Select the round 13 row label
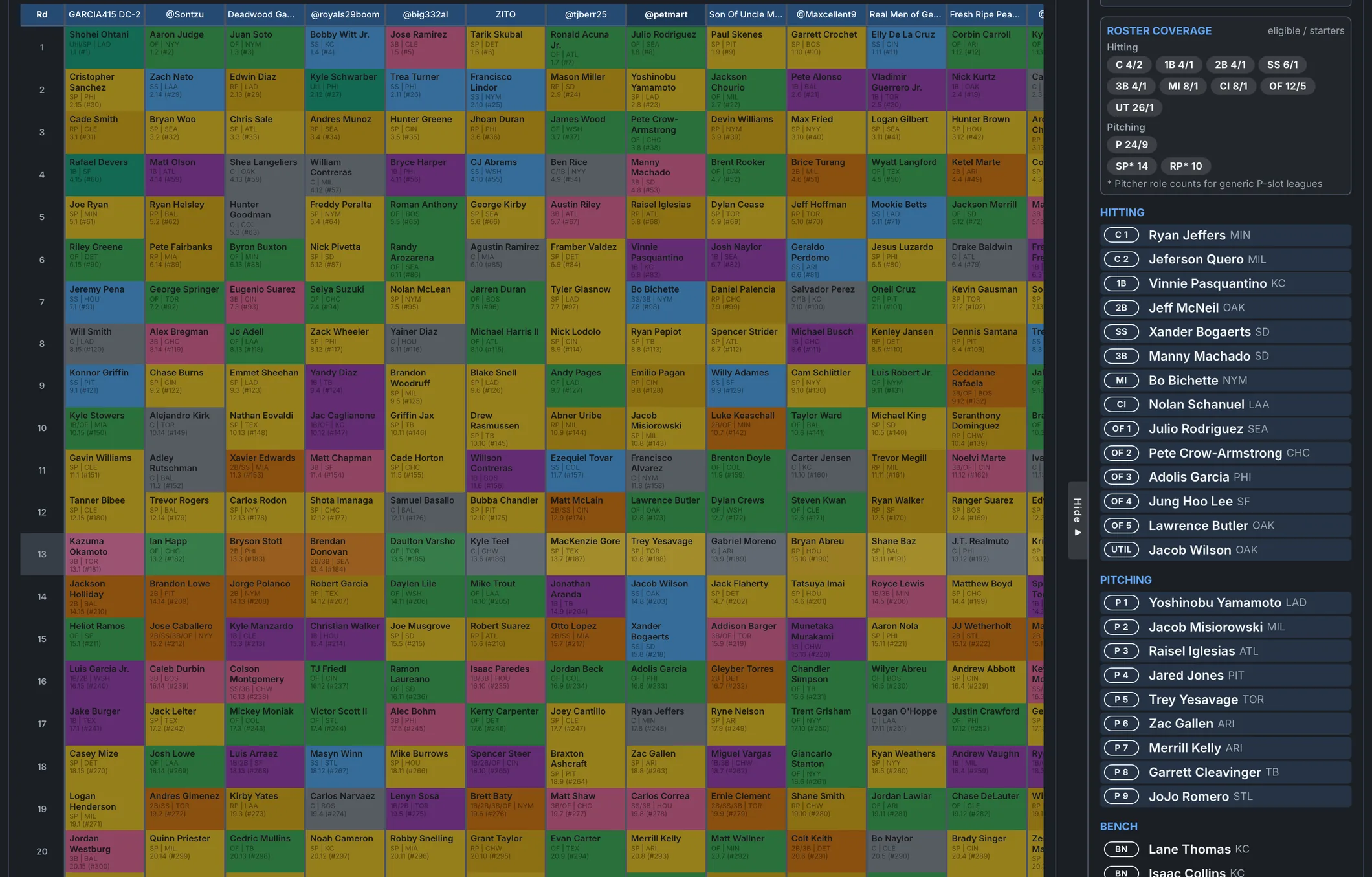The image size is (1372, 877). click(x=42, y=554)
